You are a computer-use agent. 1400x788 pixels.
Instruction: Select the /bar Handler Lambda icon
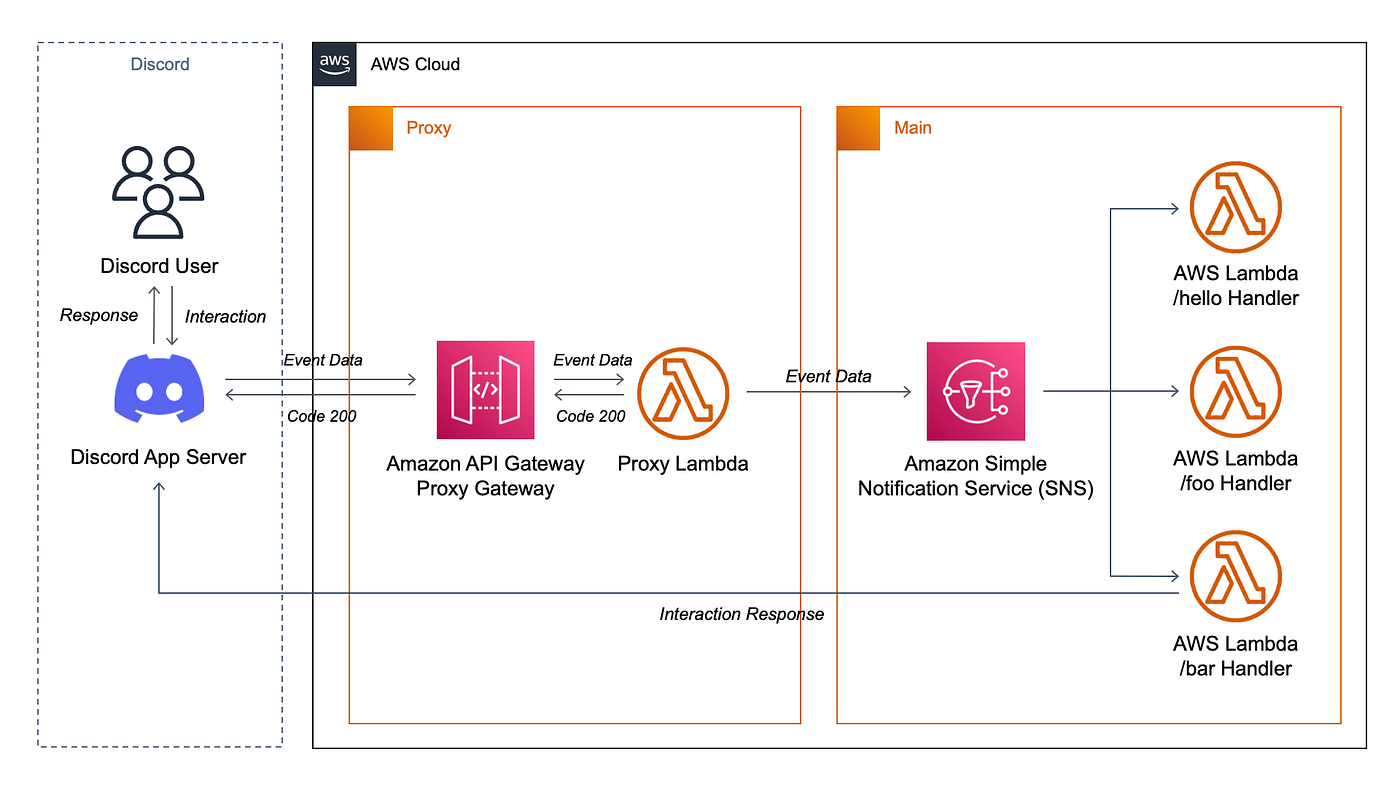click(1235, 578)
